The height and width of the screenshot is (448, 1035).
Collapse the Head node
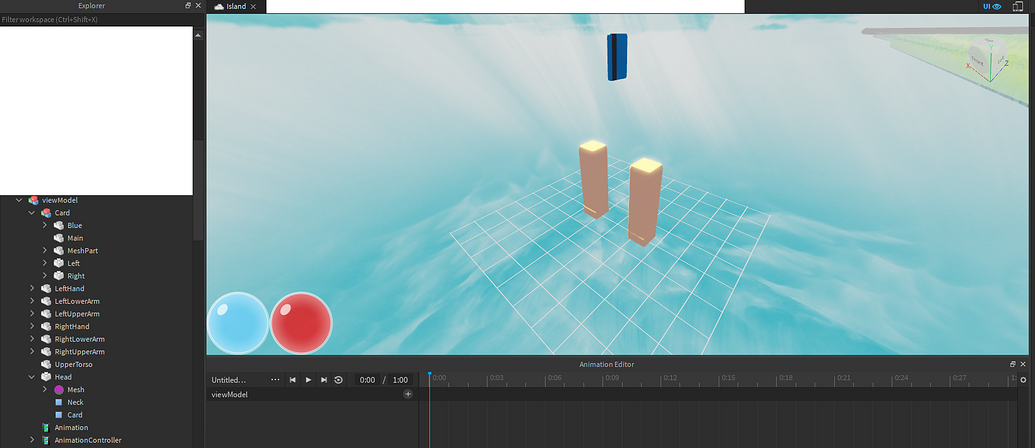pyautogui.click(x=32, y=377)
